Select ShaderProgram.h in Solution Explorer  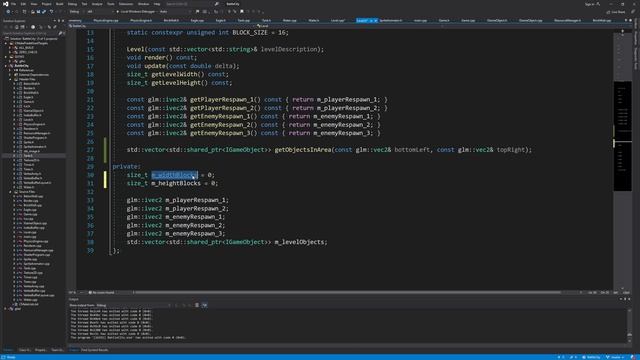pyautogui.click(x=35, y=138)
